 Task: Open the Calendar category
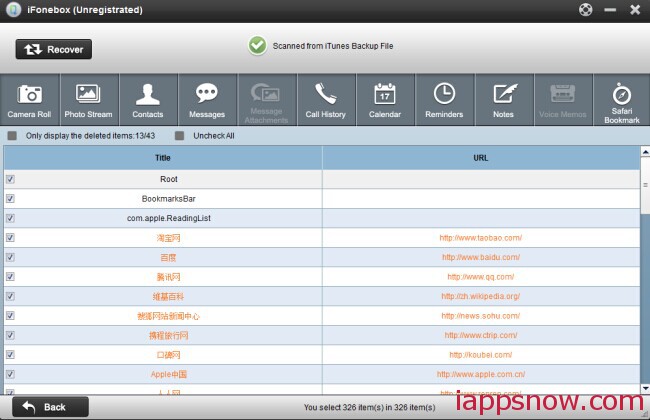[x=385, y=100]
